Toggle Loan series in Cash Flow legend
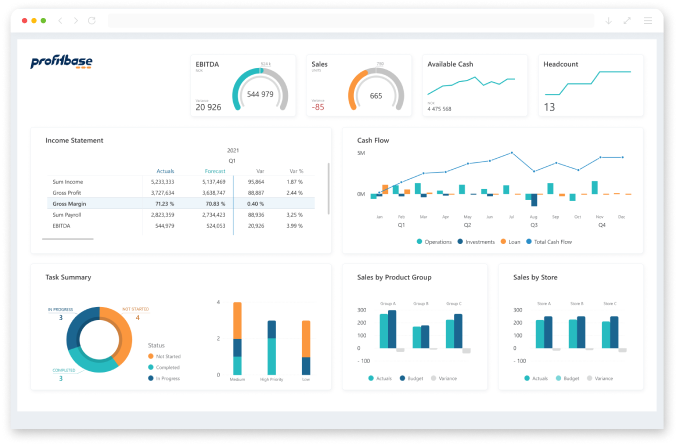Image resolution: width=678 pixels, height=445 pixels. tap(510, 242)
